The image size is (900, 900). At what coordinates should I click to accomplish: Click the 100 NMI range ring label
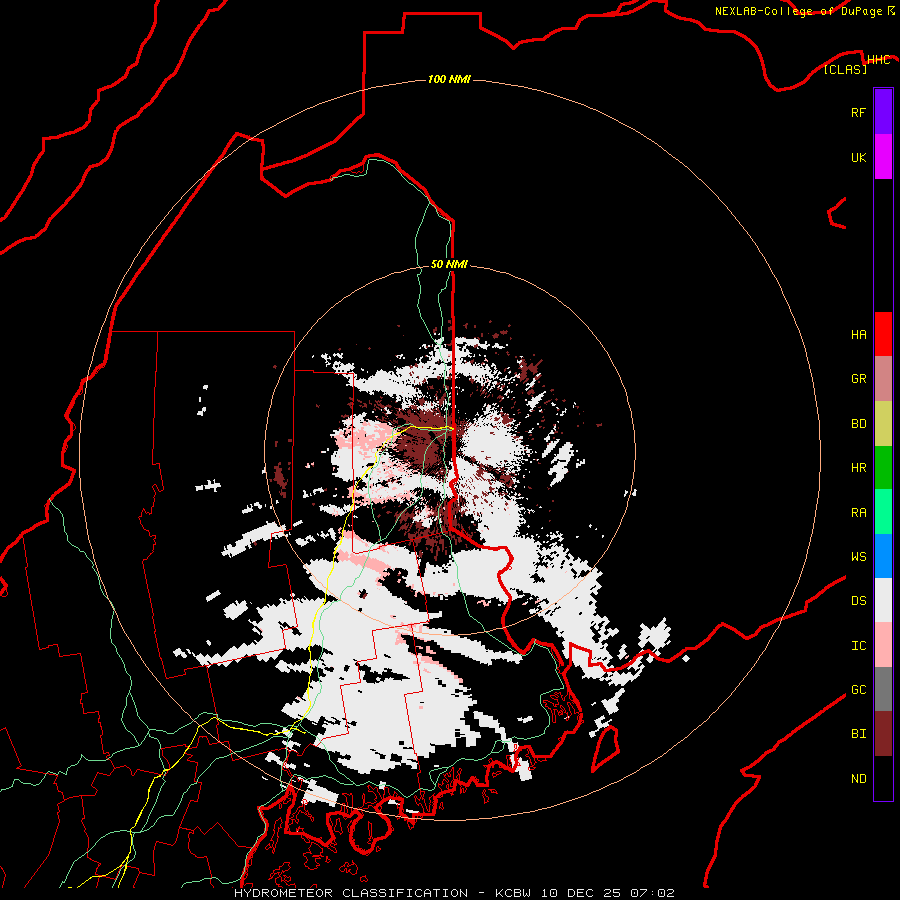(x=449, y=79)
